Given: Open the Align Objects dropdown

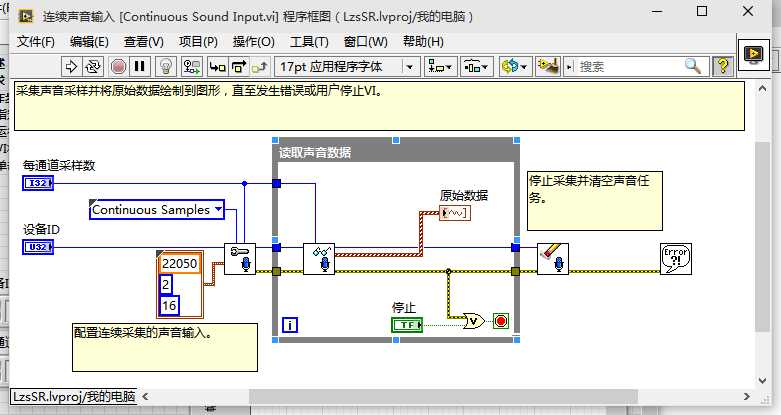Looking at the screenshot, I should click(439, 66).
